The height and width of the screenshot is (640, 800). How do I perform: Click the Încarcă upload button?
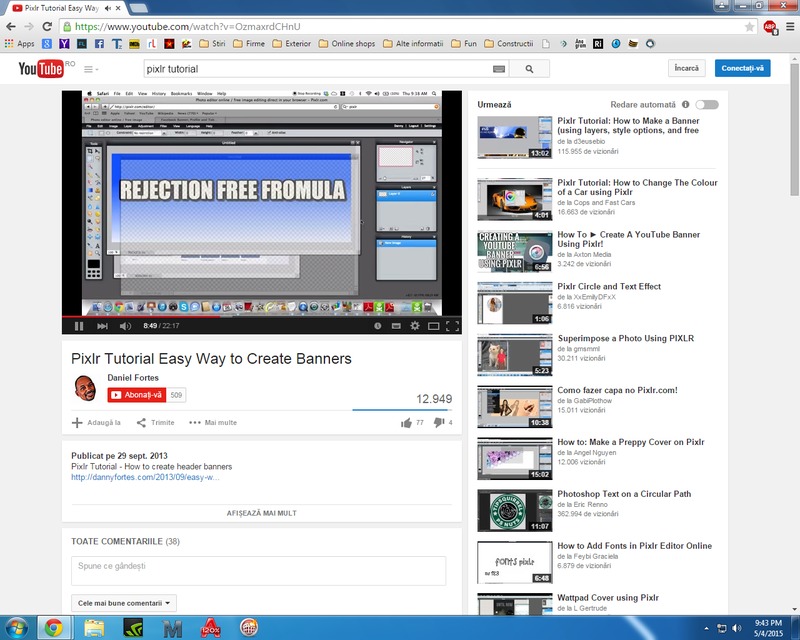pos(686,68)
